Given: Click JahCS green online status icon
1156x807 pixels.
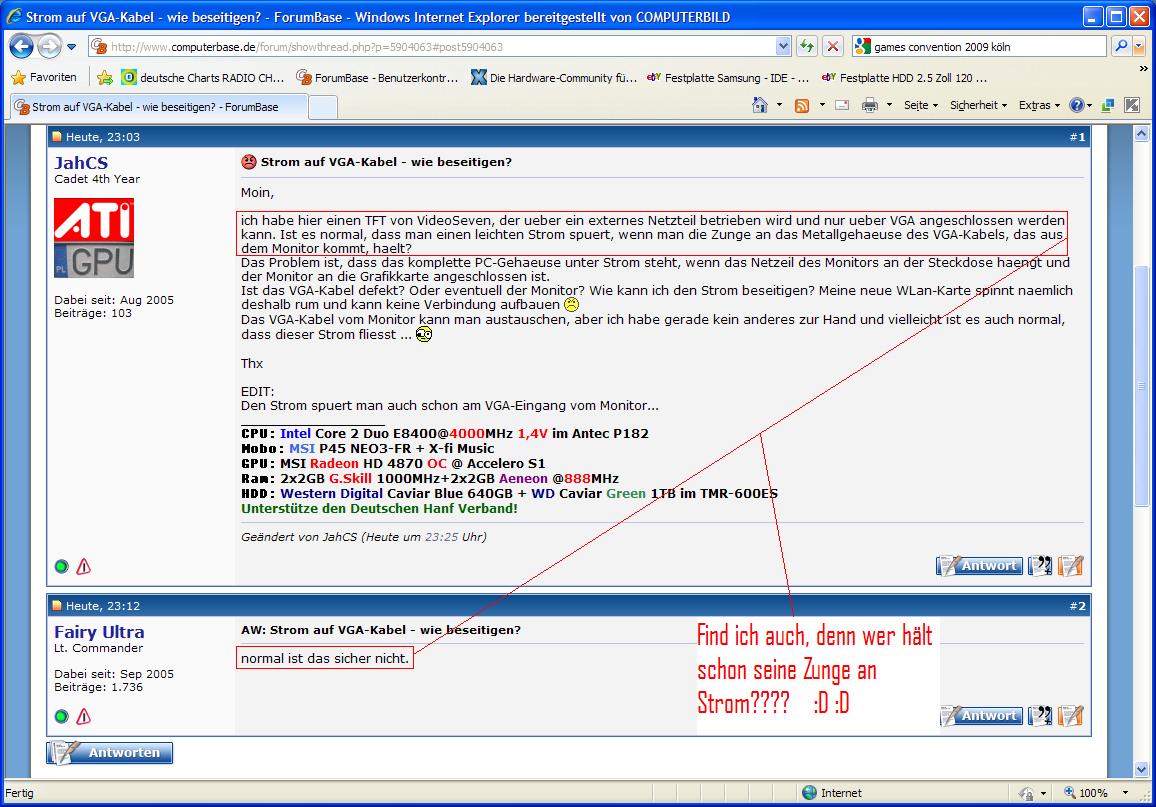Looking at the screenshot, I should pos(61,566).
